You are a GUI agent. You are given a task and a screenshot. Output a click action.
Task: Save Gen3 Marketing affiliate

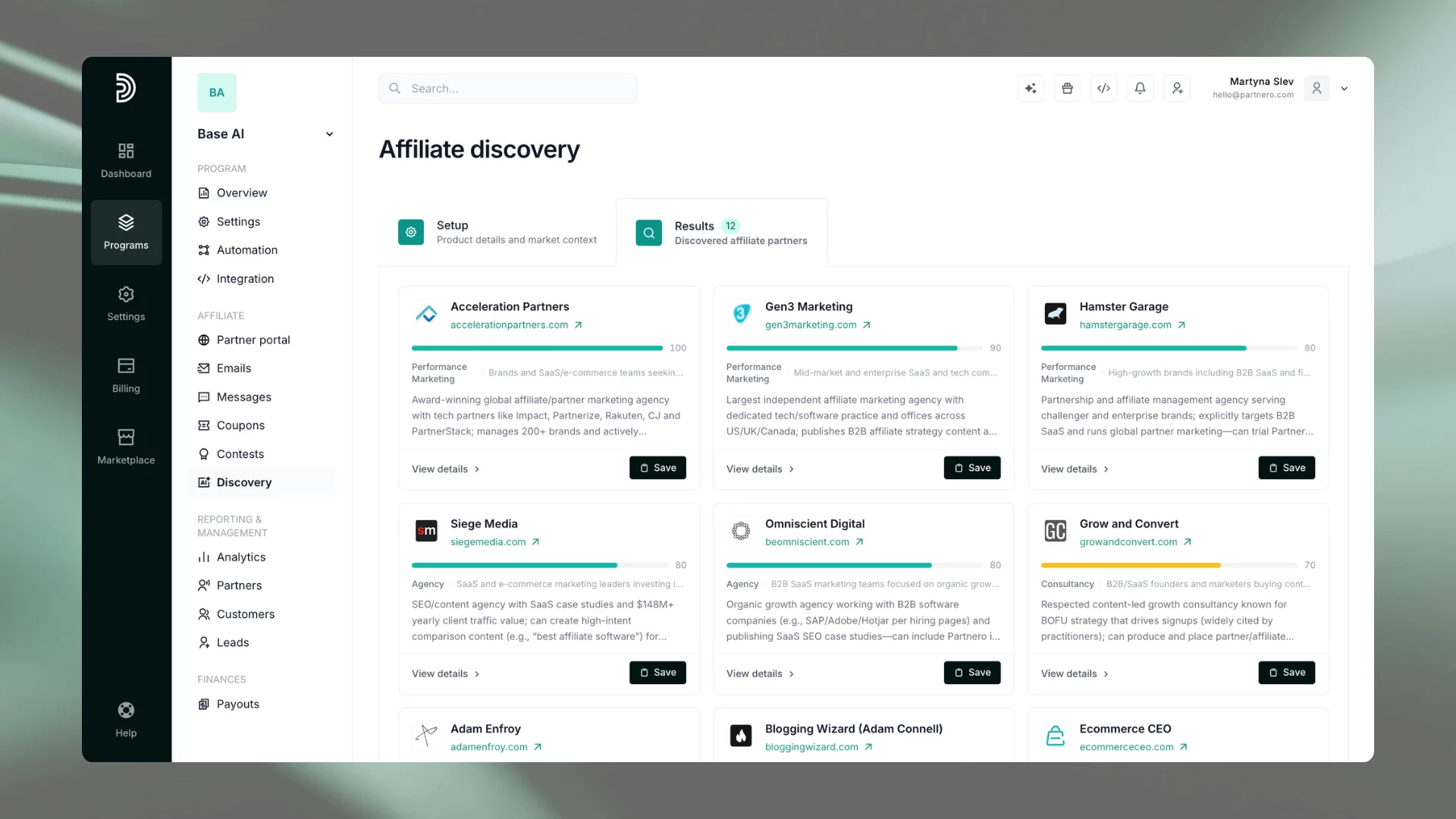(972, 468)
